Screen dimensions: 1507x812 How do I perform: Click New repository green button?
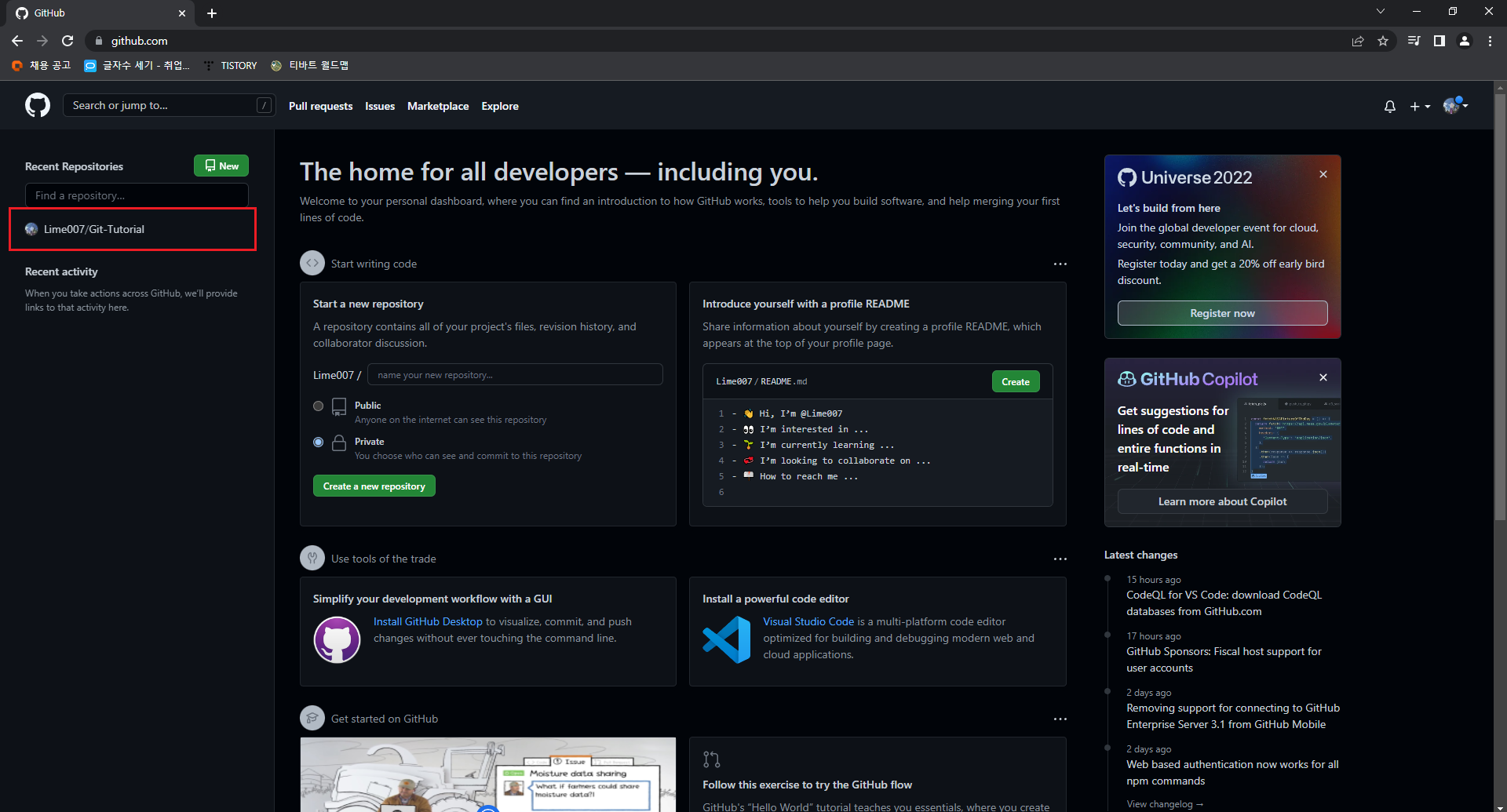click(x=221, y=166)
